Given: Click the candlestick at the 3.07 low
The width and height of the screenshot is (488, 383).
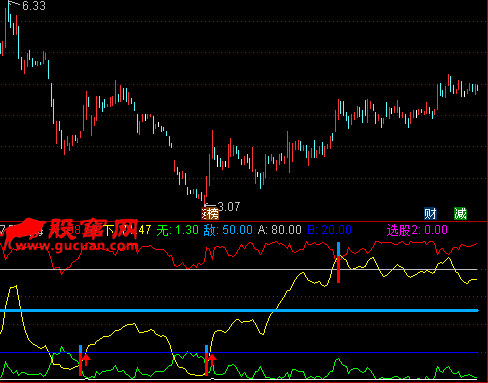Looking at the screenshot, I should (x=204, y=197).
